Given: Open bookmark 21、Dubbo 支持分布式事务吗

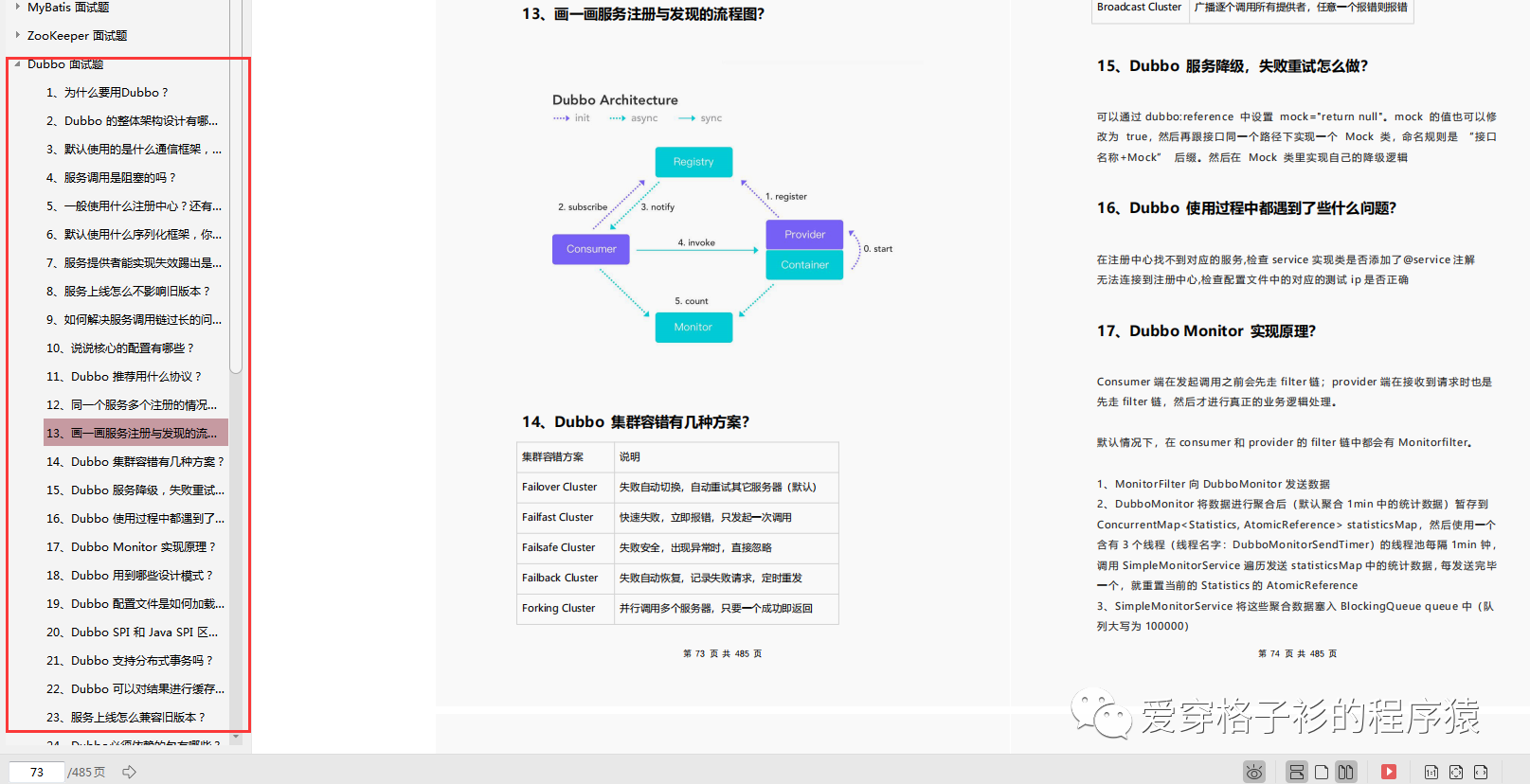Looking at the screenshot, I should point(130,660).
